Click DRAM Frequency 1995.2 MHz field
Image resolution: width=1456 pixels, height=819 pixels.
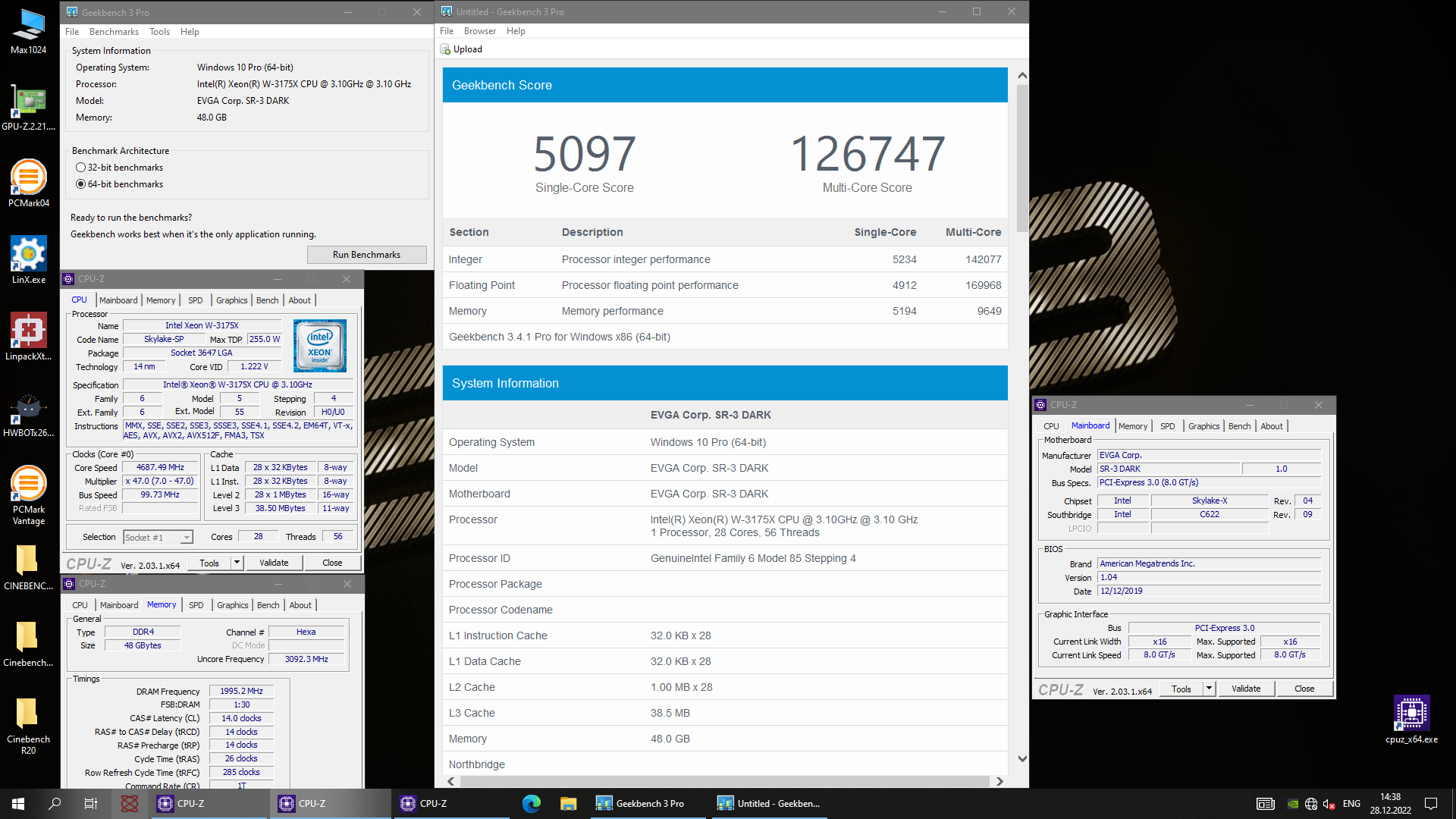click(241, 692)
